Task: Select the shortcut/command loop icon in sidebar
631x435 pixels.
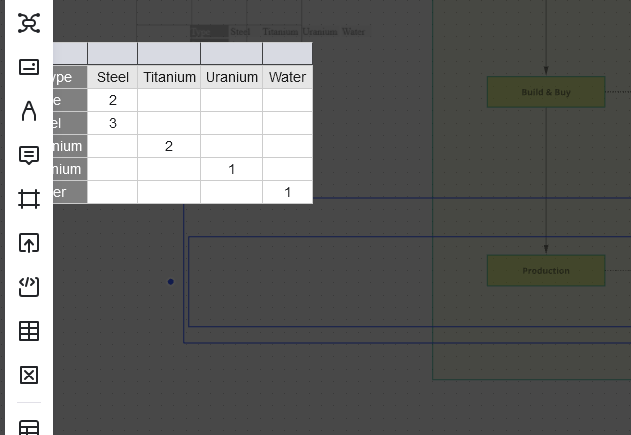Action: (x=29, y=23)
